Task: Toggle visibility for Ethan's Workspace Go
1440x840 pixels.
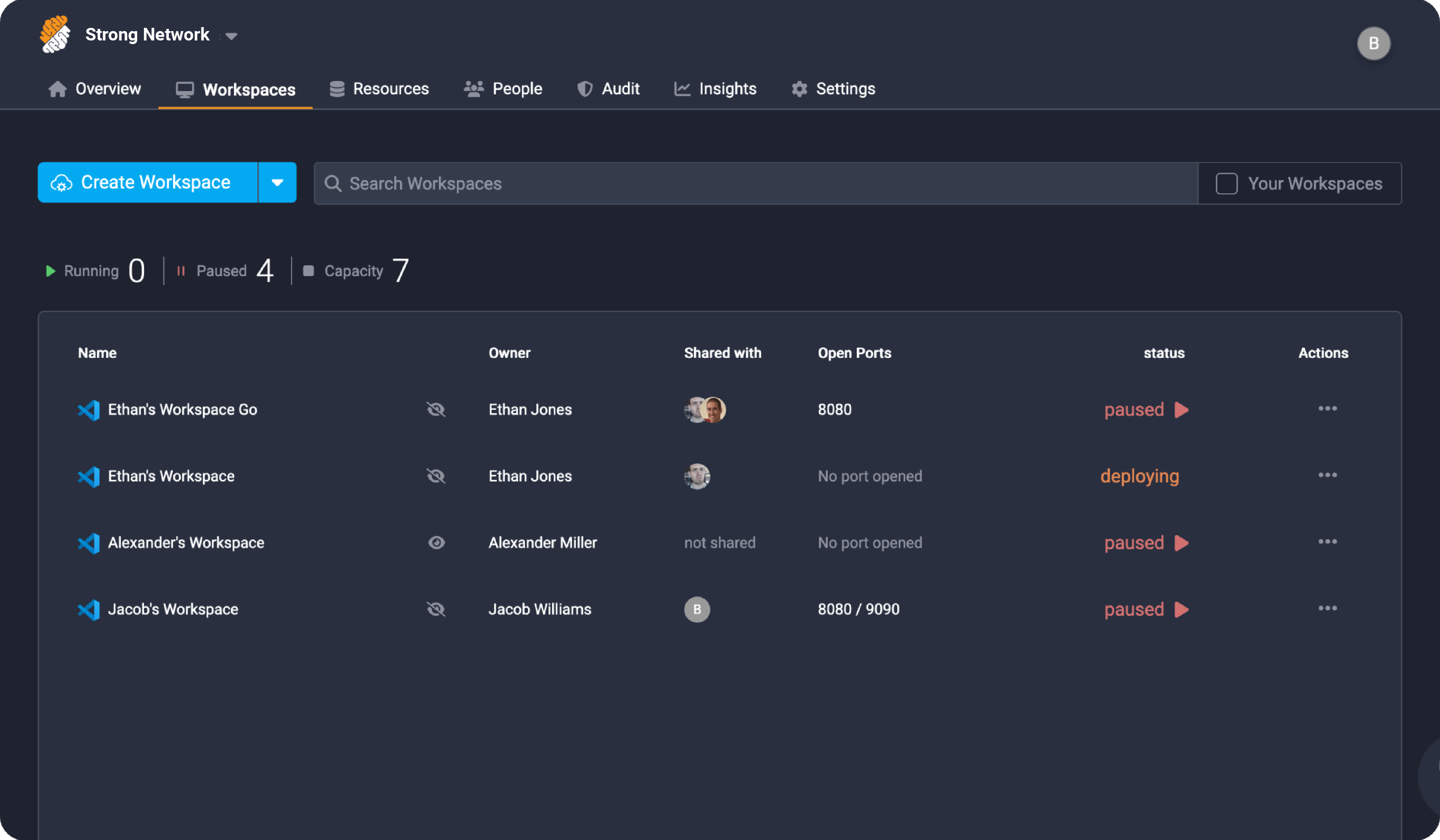Action: 436,410
